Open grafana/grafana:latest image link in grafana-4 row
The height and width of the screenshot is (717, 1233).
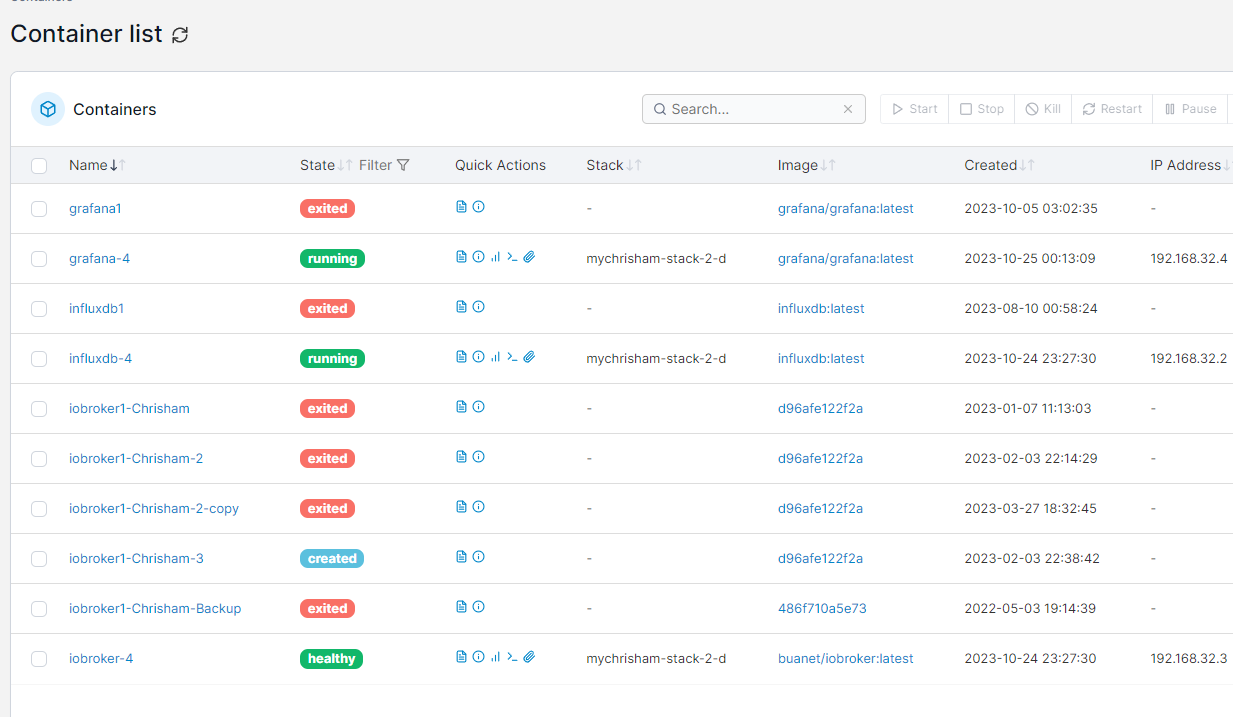click(846, 259)
